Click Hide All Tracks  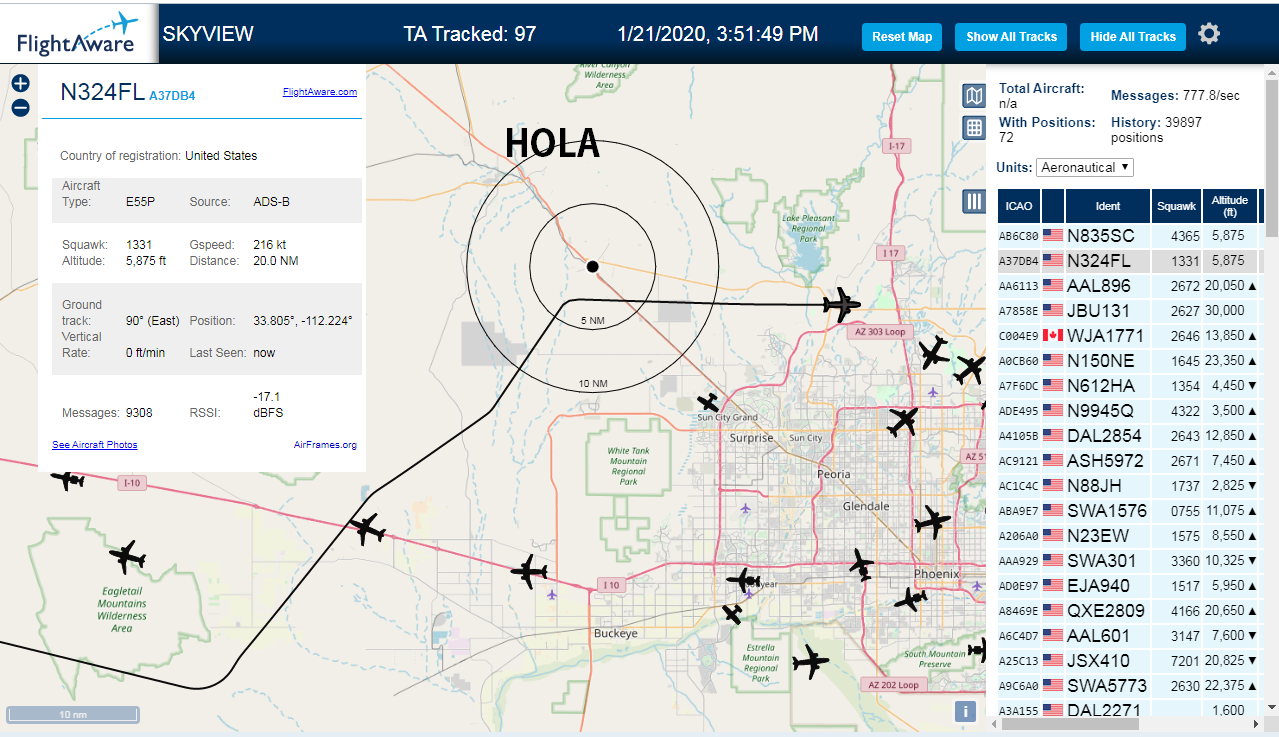[1133, 36]
